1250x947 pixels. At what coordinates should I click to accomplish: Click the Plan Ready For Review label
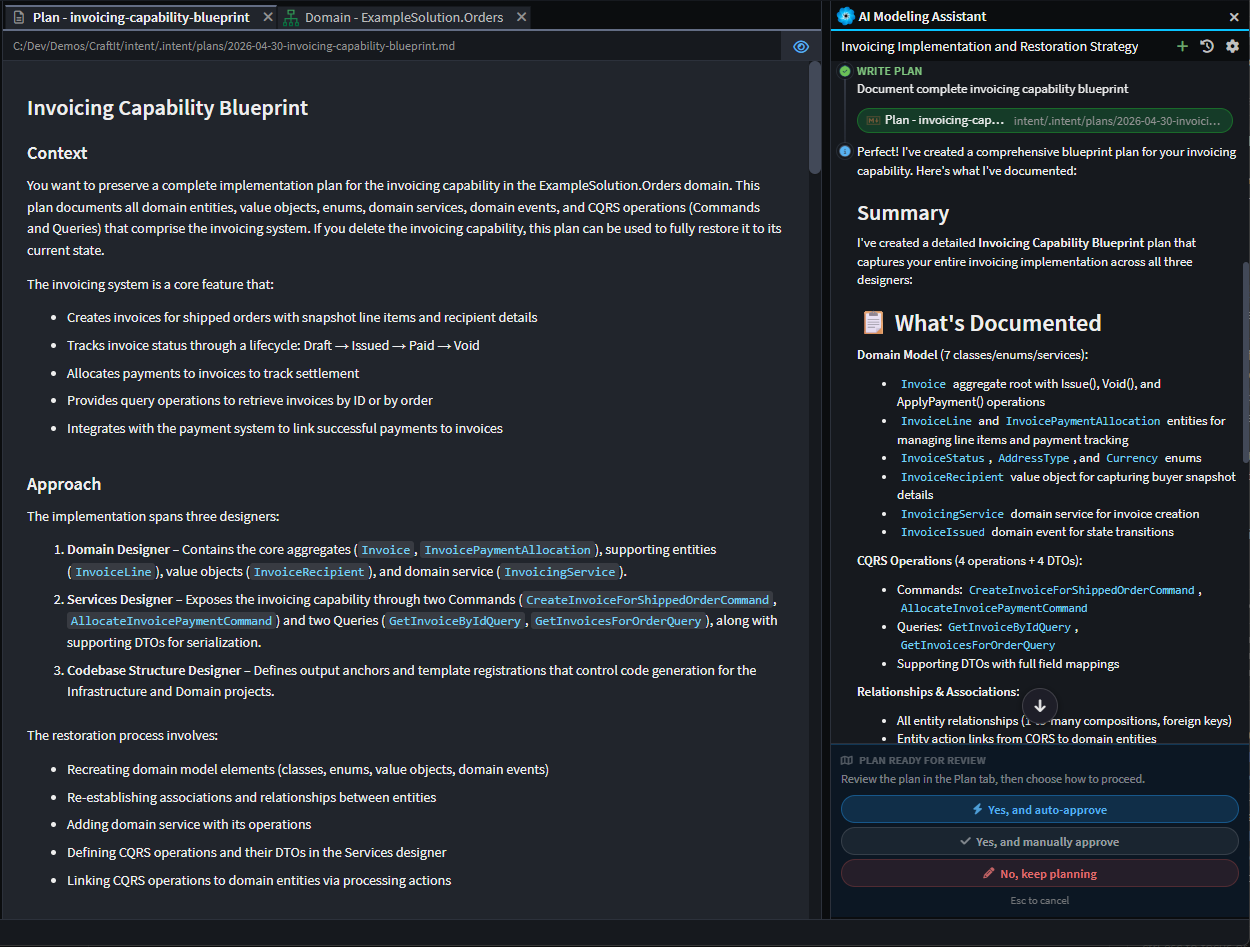coord(922,760)
